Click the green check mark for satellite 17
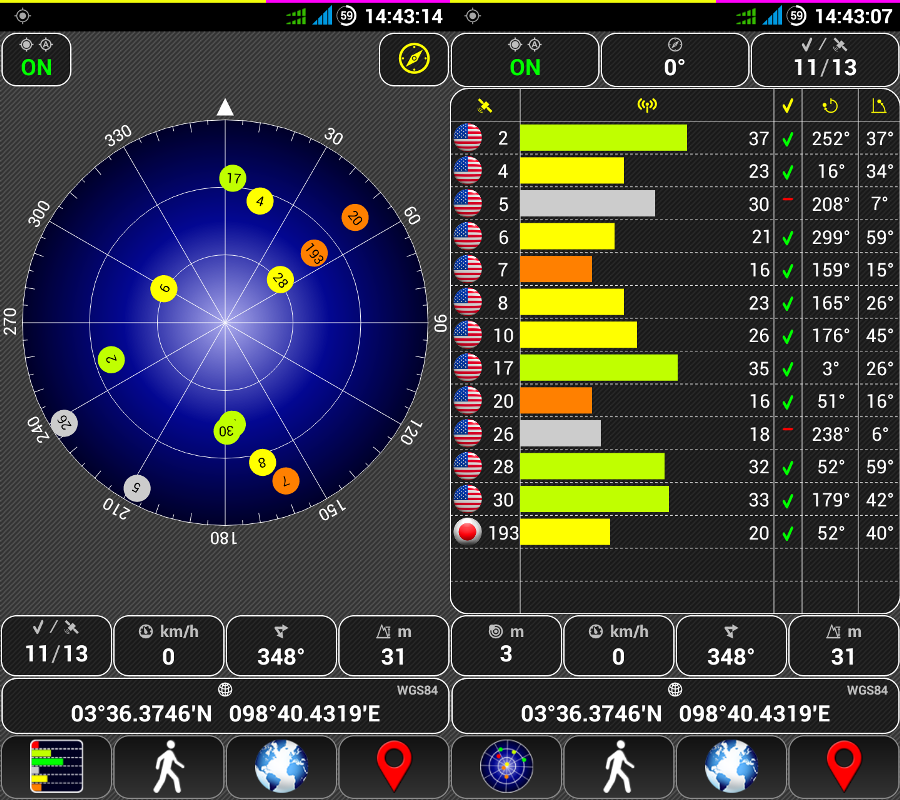Viewport: 900px width, 800px height. coord(788,369)
